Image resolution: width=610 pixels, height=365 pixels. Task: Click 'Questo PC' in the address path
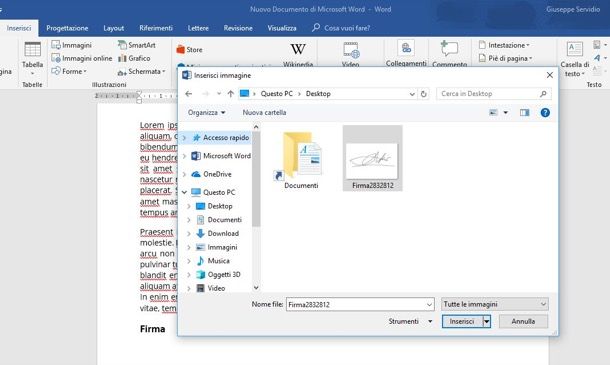pyautogui.click(x=277, y=94)
